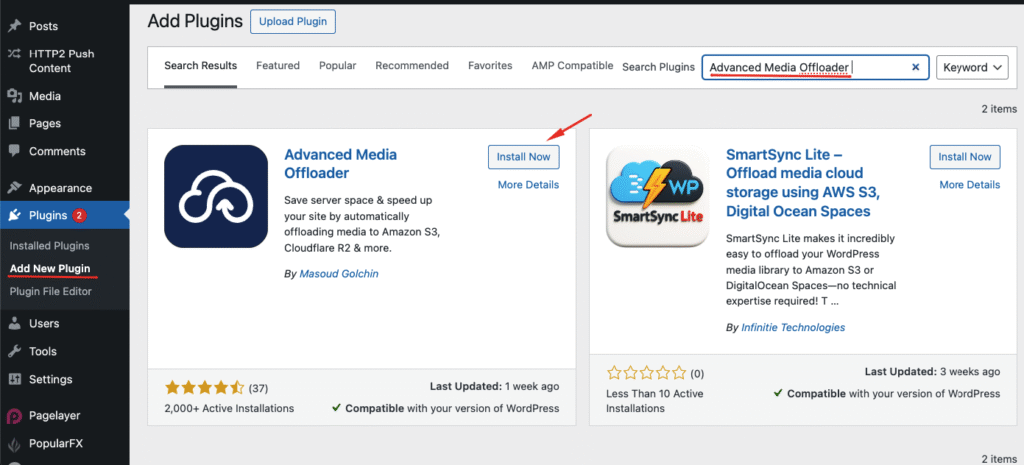The height and width of the screenshot is (465, 1024).
Task: Click 'Last Updated: 1 week ago' text
Action: (x=494, y=387)
